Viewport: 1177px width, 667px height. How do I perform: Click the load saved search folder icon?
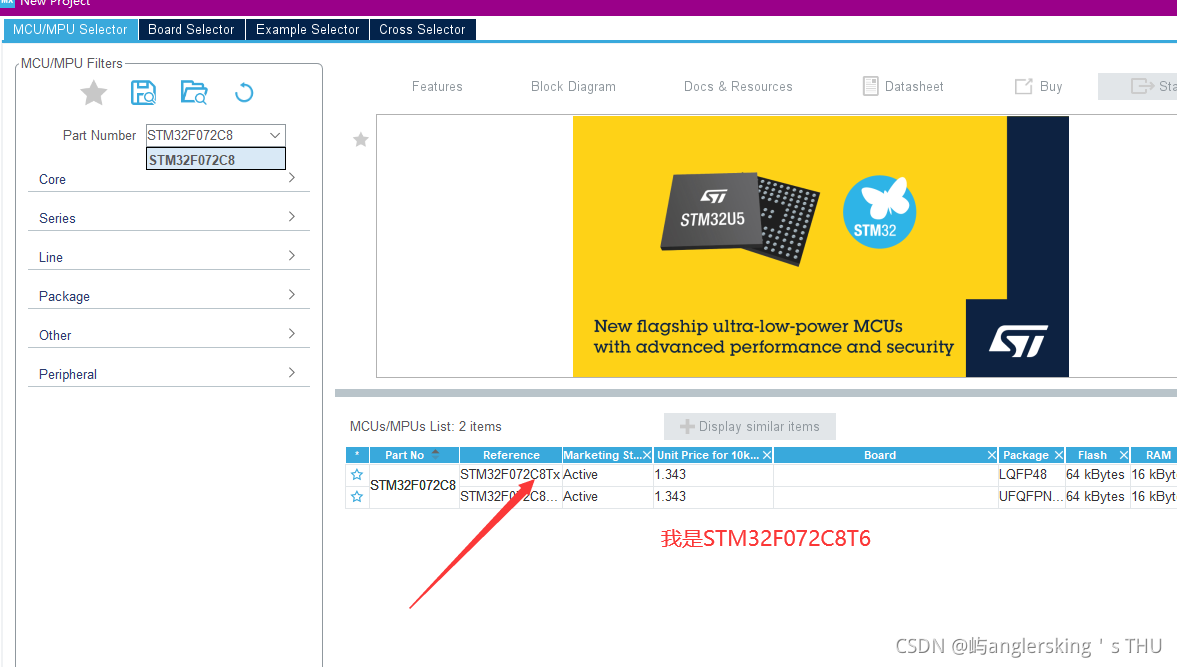194,93
